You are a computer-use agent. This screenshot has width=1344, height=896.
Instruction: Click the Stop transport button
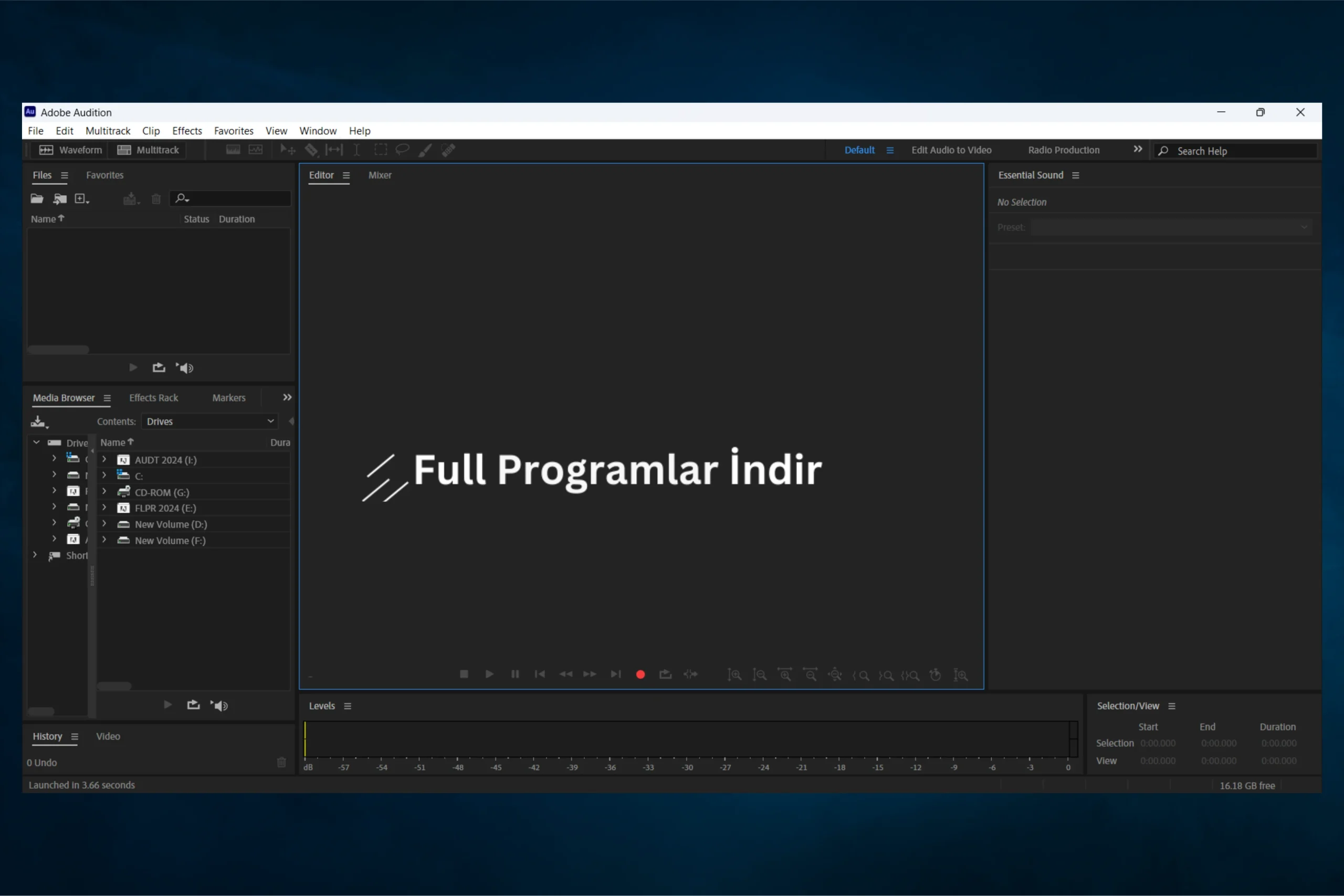tap(464, 674)
